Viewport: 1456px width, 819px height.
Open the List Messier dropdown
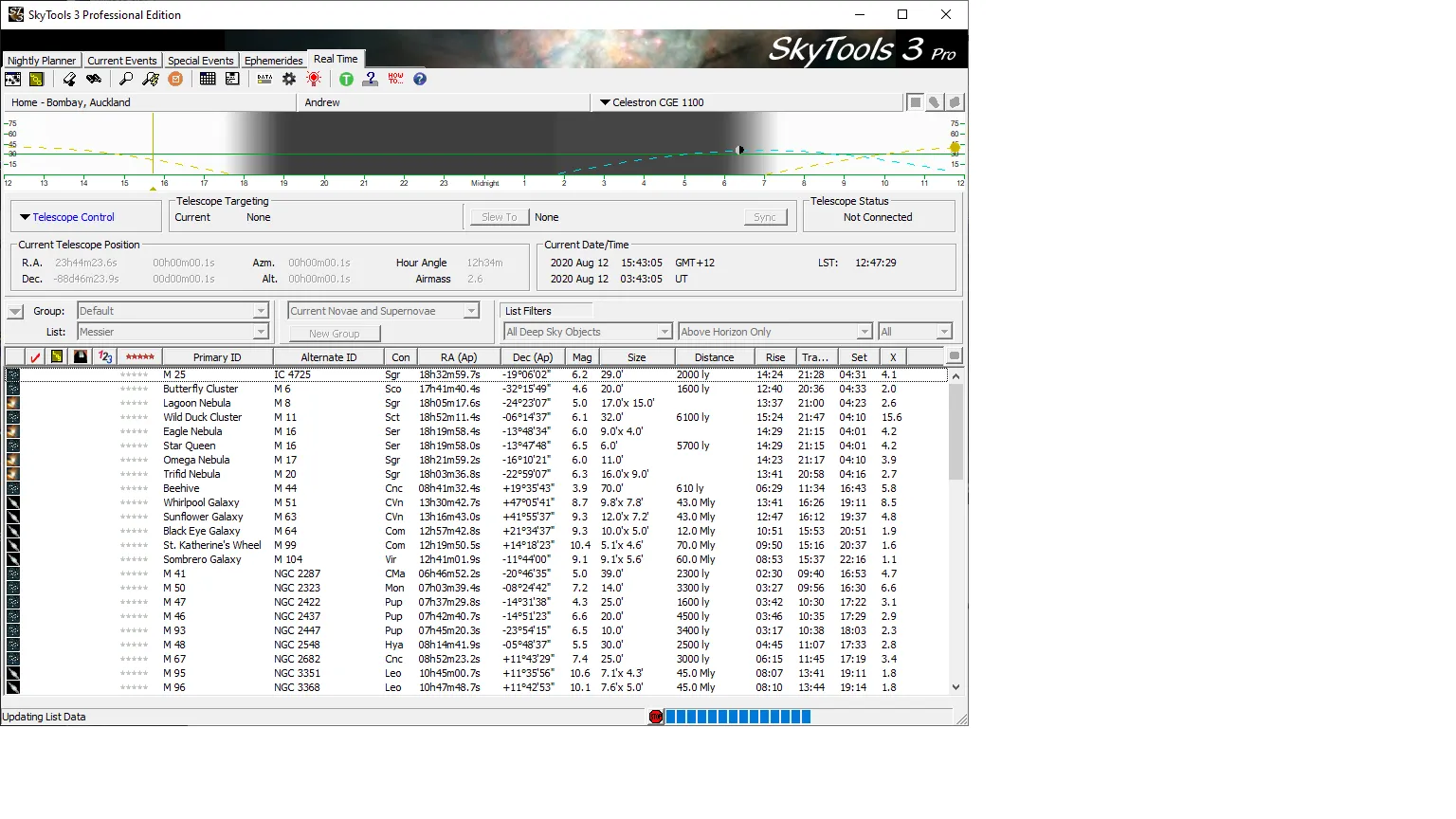click(173, 332)
